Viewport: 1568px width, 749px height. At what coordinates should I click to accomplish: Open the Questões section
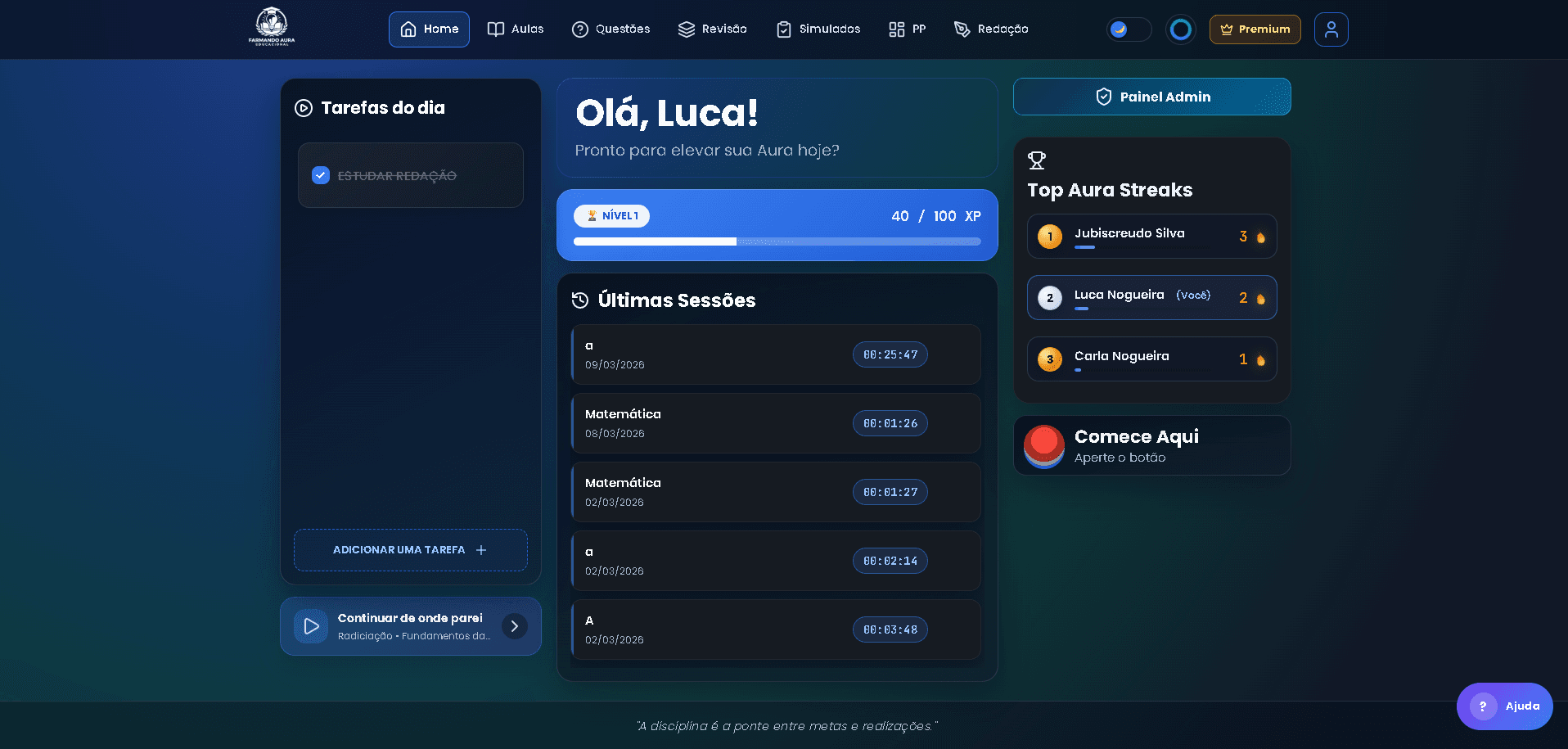[x=611, y=29]
